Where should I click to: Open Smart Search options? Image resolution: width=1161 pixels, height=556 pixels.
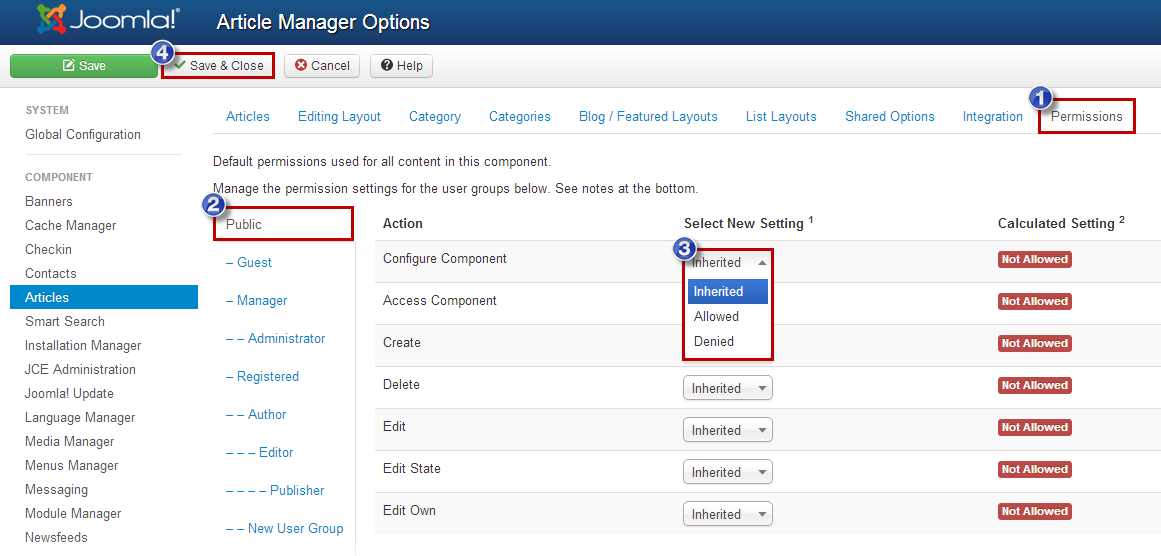(x=65, y=321)
